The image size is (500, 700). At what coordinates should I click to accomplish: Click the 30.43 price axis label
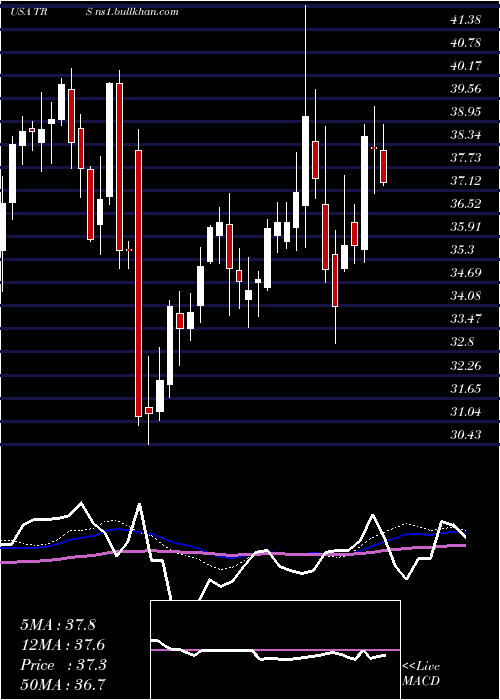[465, 435]
